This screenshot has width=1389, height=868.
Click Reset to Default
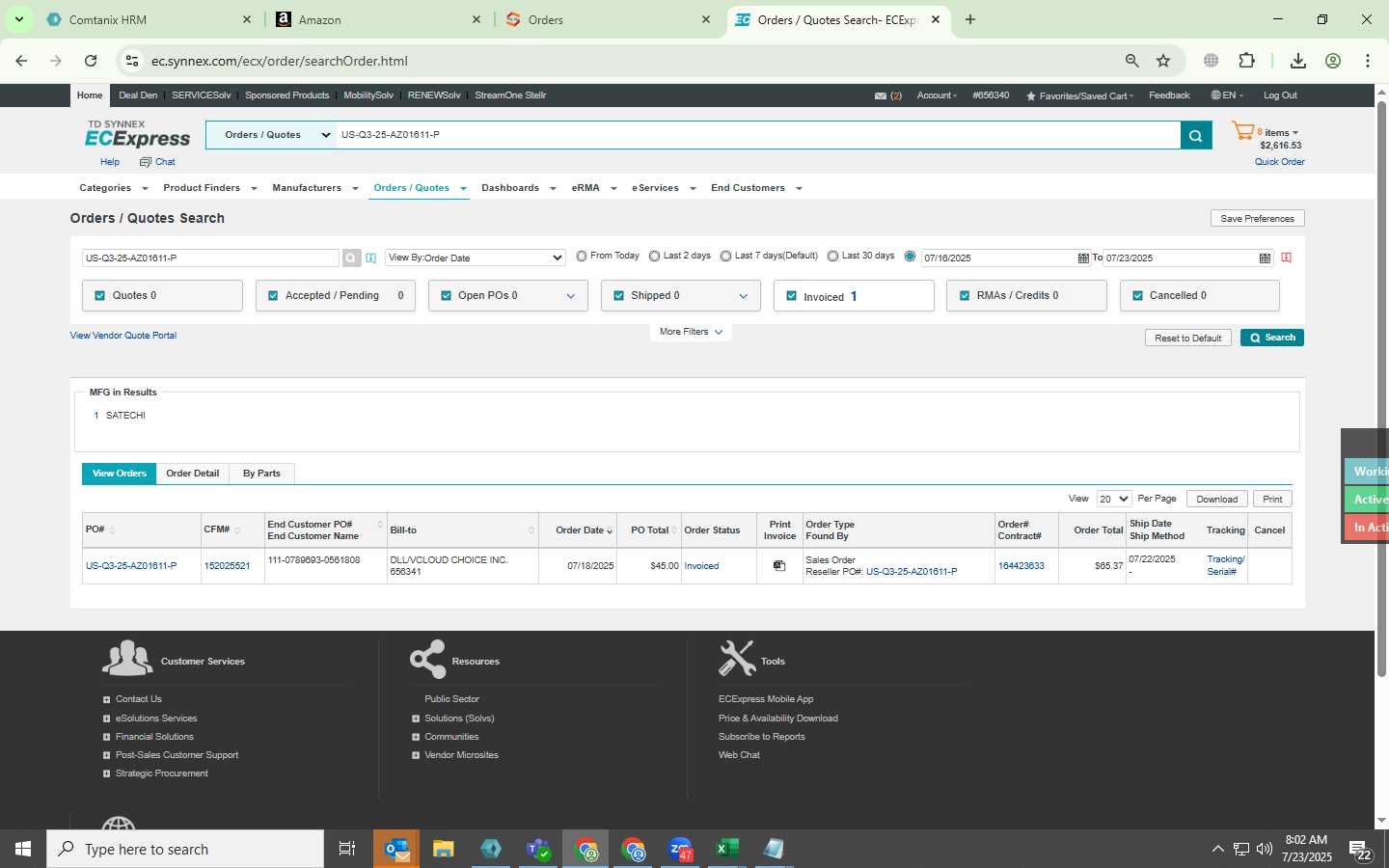tap(1187, 339)
